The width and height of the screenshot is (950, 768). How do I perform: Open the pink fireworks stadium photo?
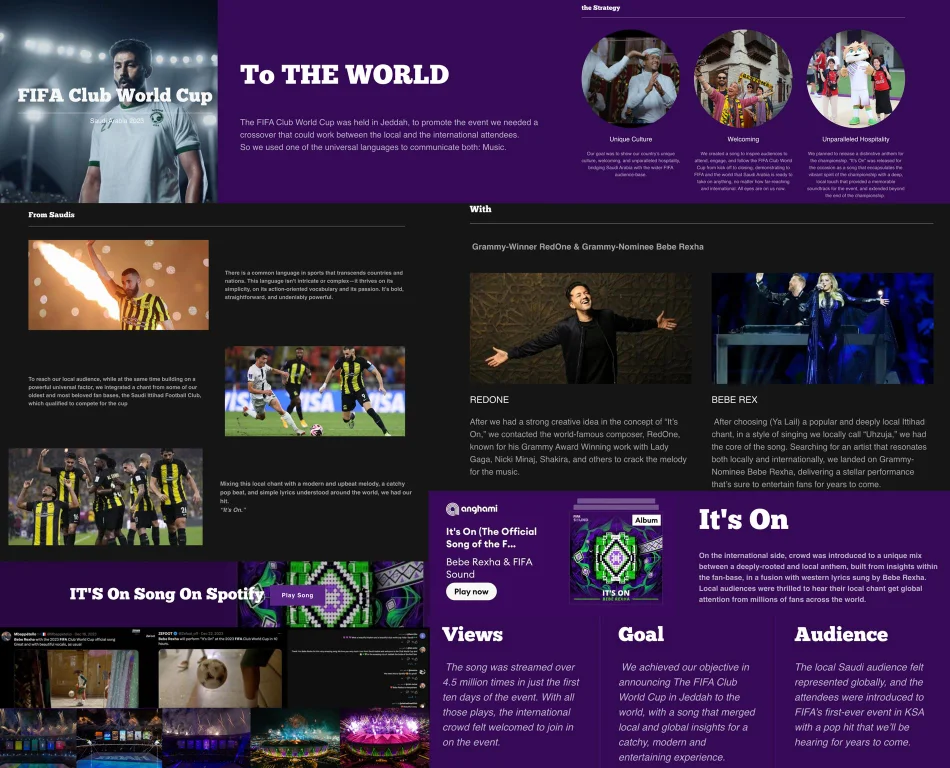(x=384, y=738)
